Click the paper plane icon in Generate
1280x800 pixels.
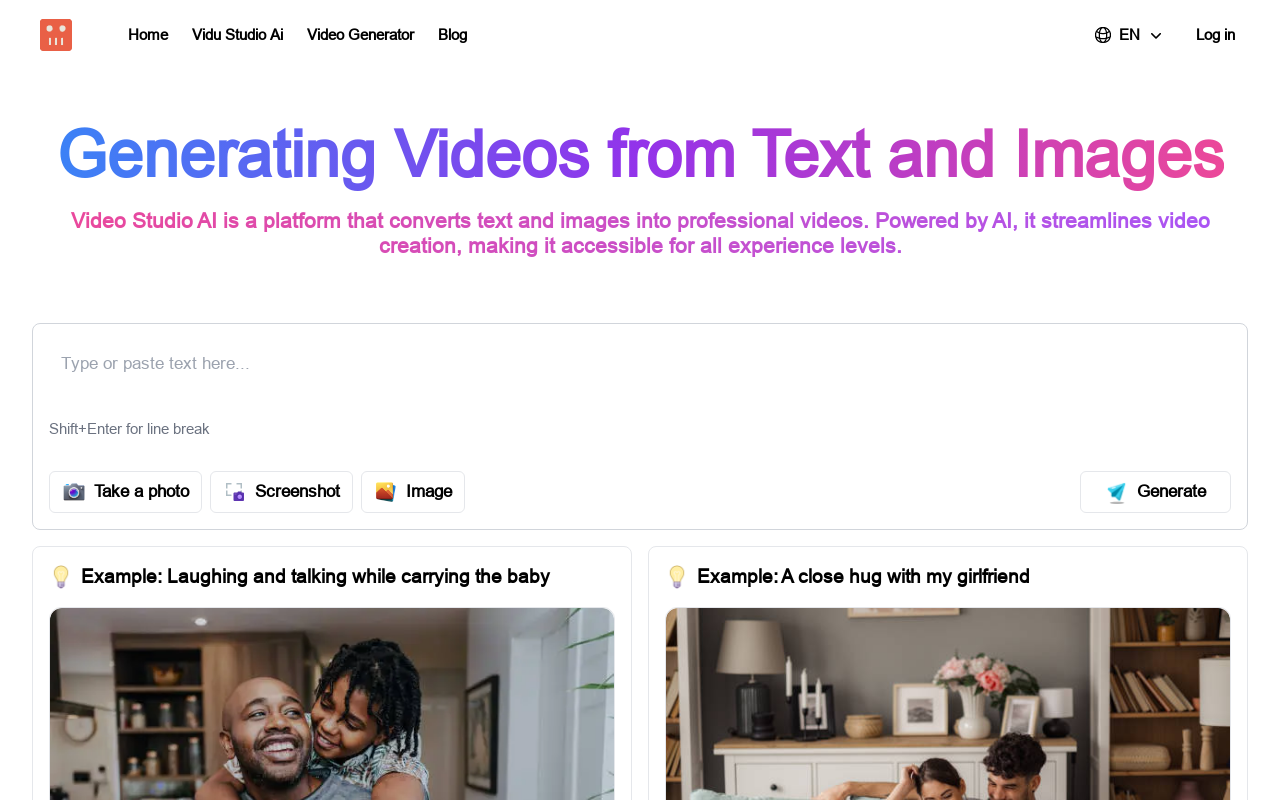(1116, 492)
